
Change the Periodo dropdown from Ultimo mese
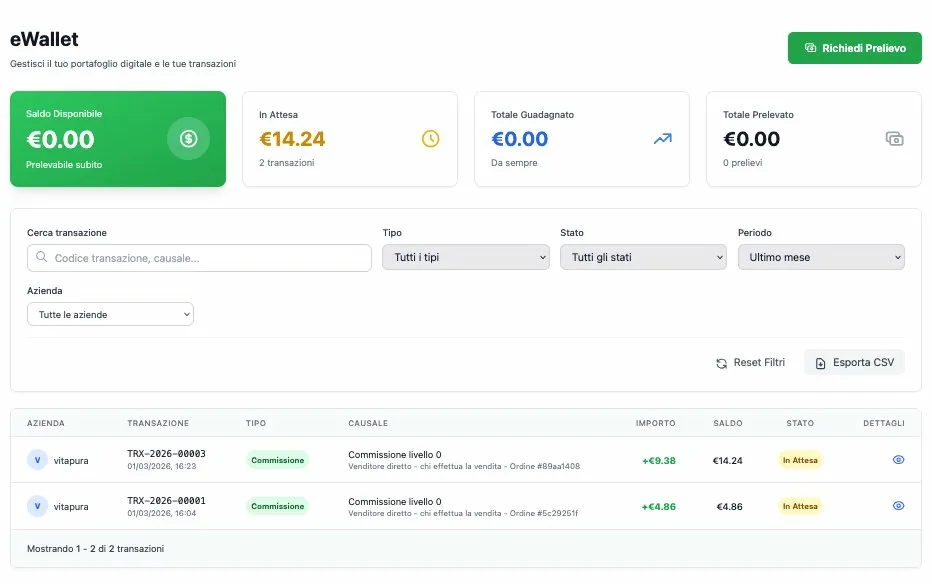tap(821, 257)
